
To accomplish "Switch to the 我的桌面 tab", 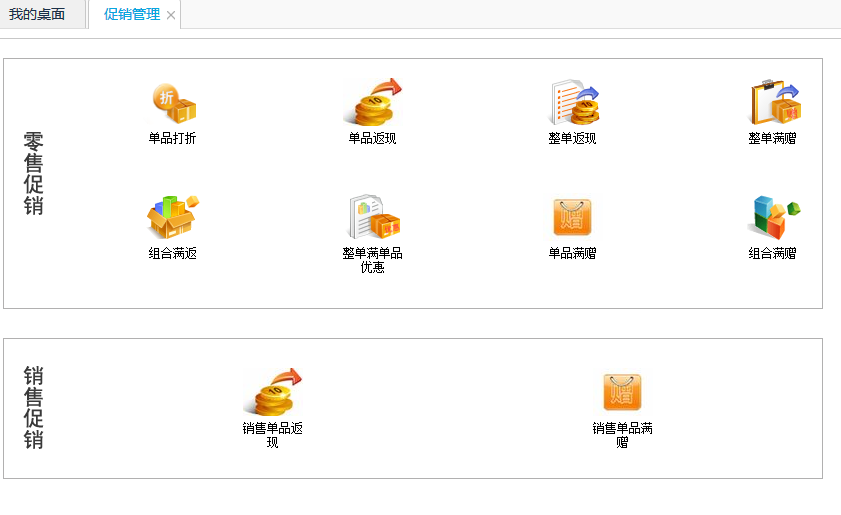I will [x=37, y=14].
